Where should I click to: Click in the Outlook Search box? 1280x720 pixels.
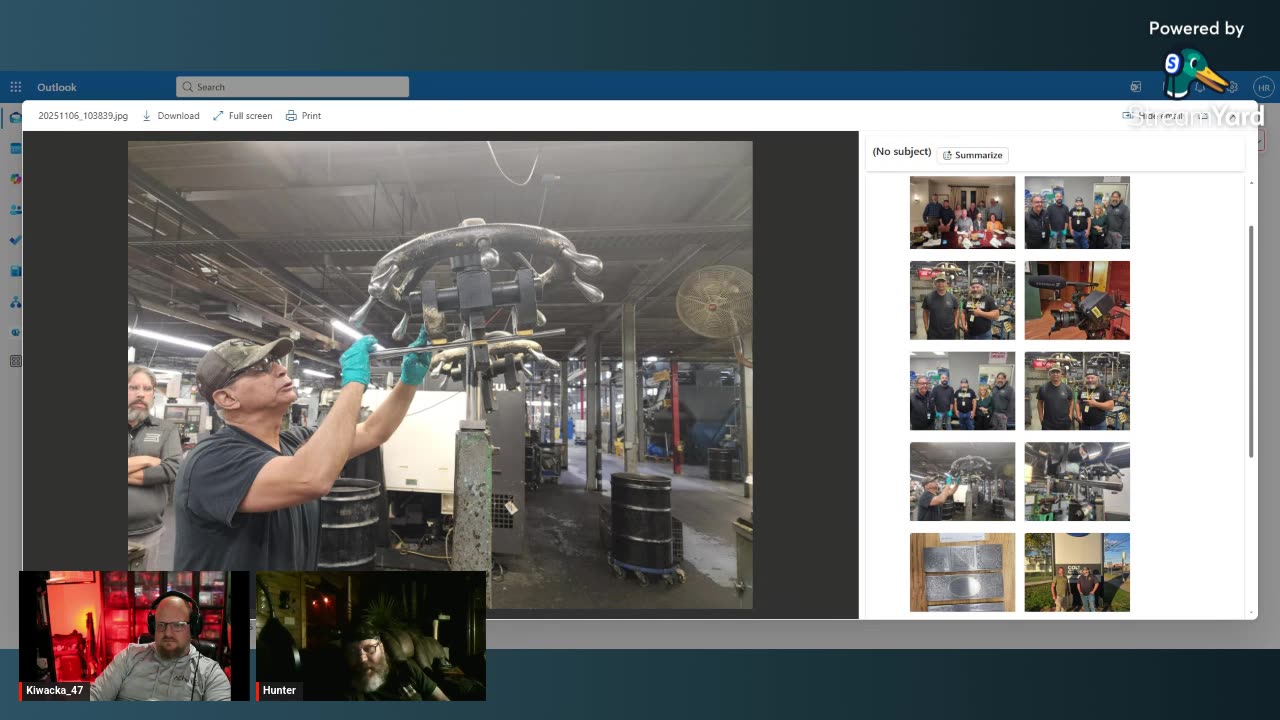click(292, 87)
